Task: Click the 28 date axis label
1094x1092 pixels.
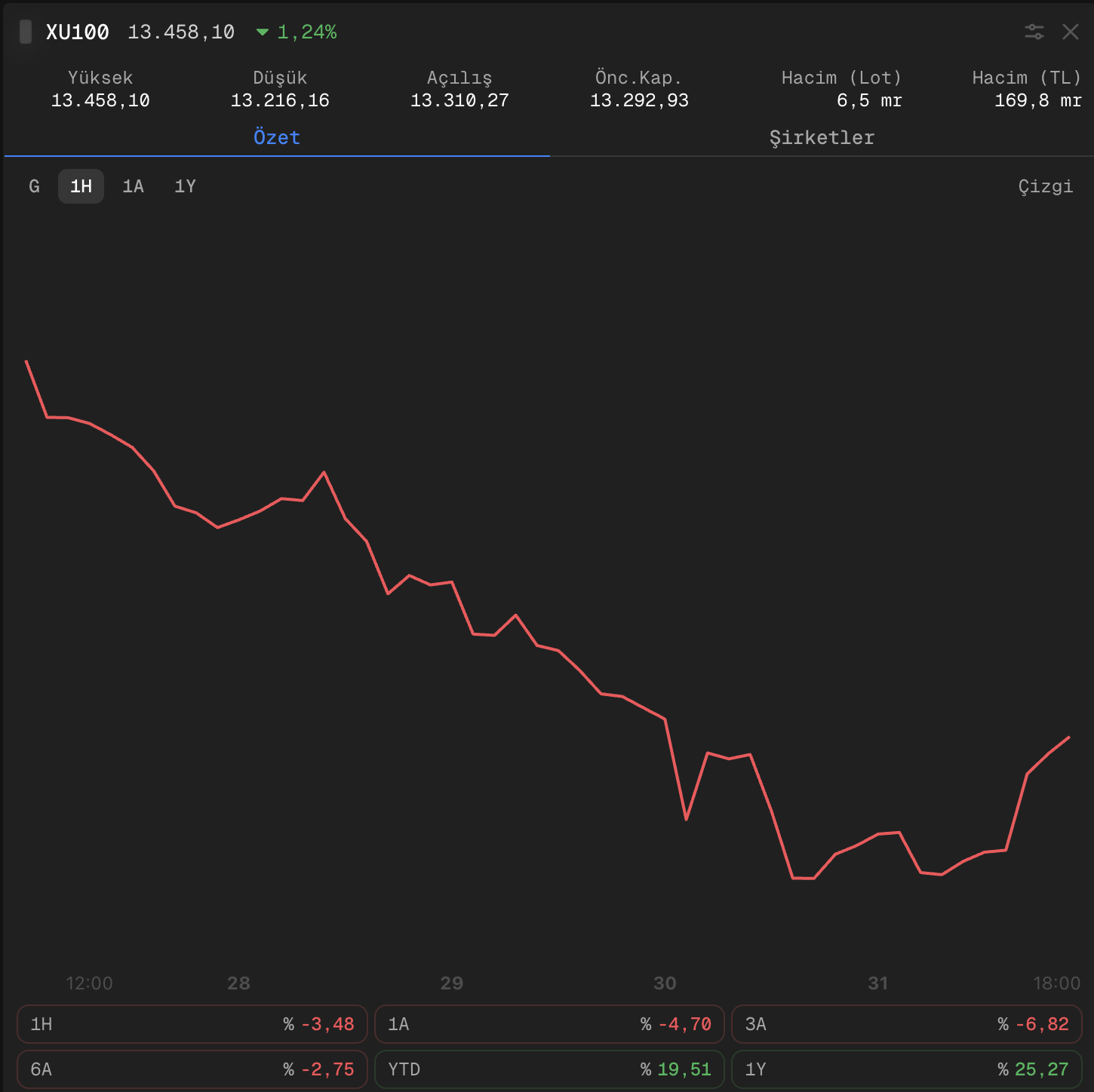Action: (238, 983)
